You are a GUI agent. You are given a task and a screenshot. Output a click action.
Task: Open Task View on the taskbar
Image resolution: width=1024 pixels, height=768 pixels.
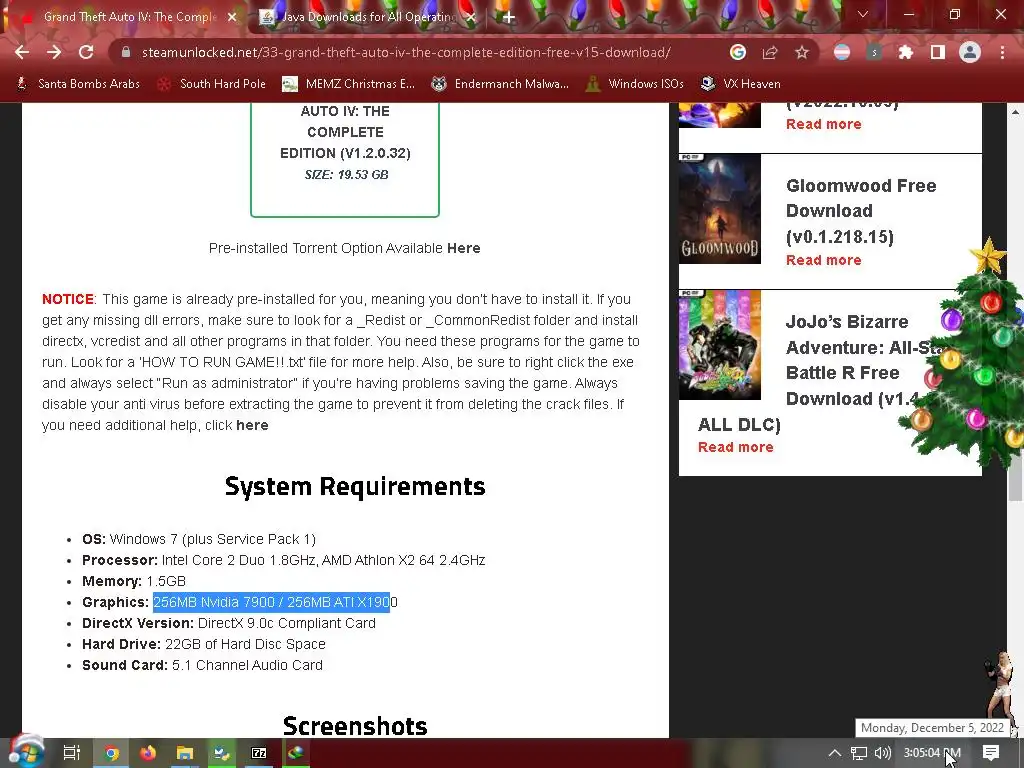[72, 753]
